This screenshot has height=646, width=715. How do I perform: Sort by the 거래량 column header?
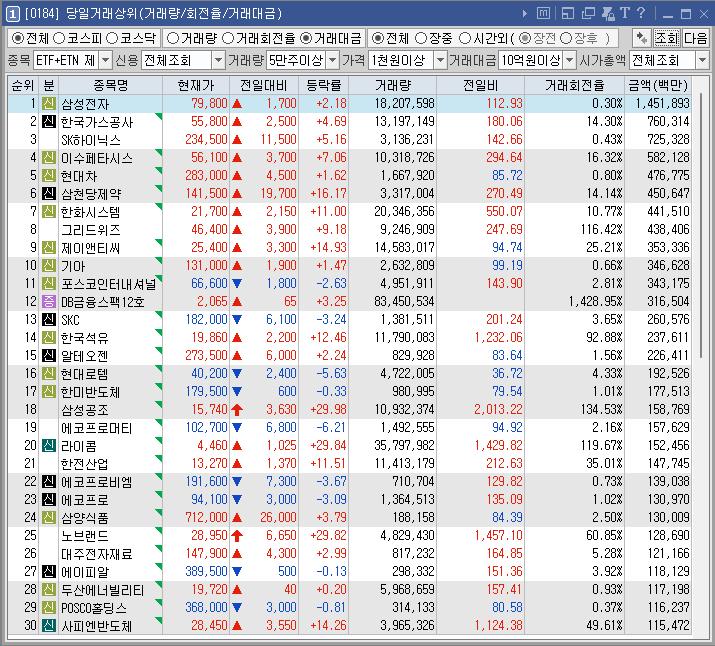(x=392, y=85)
